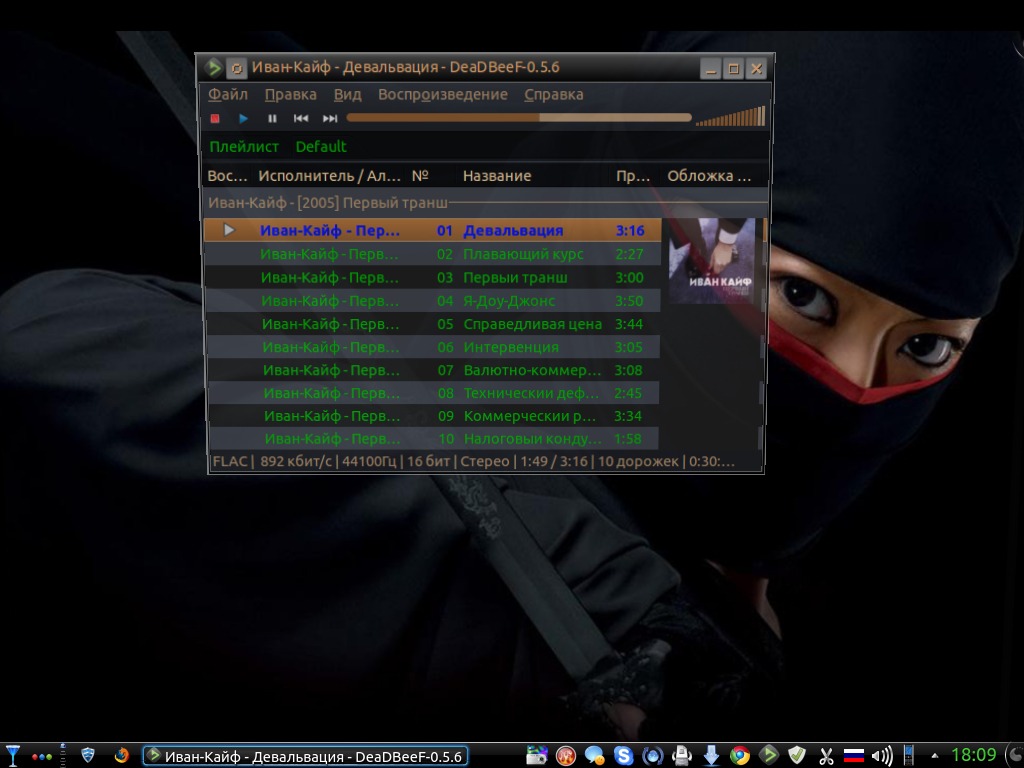The image size is (1024, 768).
Task: Open the DeaDBeeF window menu icon in the title bar
Action: pos(214,67)
